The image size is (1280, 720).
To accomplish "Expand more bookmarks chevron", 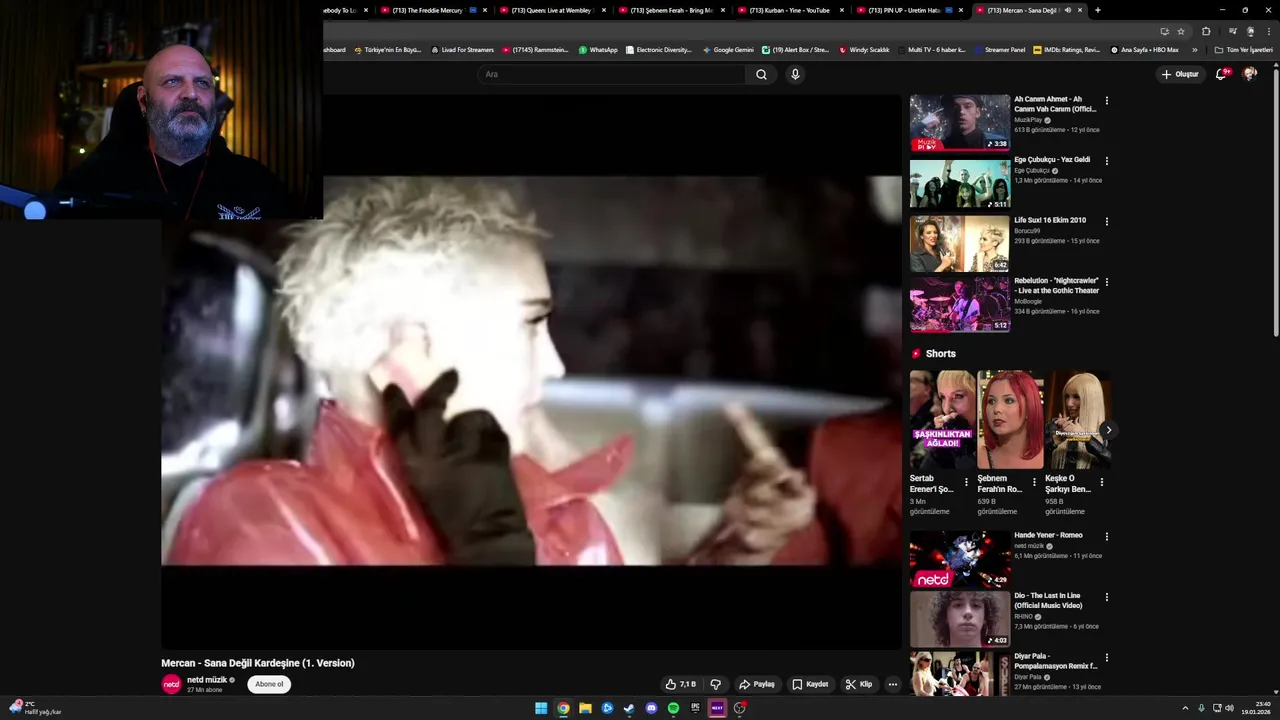I will click(1194, 50).
